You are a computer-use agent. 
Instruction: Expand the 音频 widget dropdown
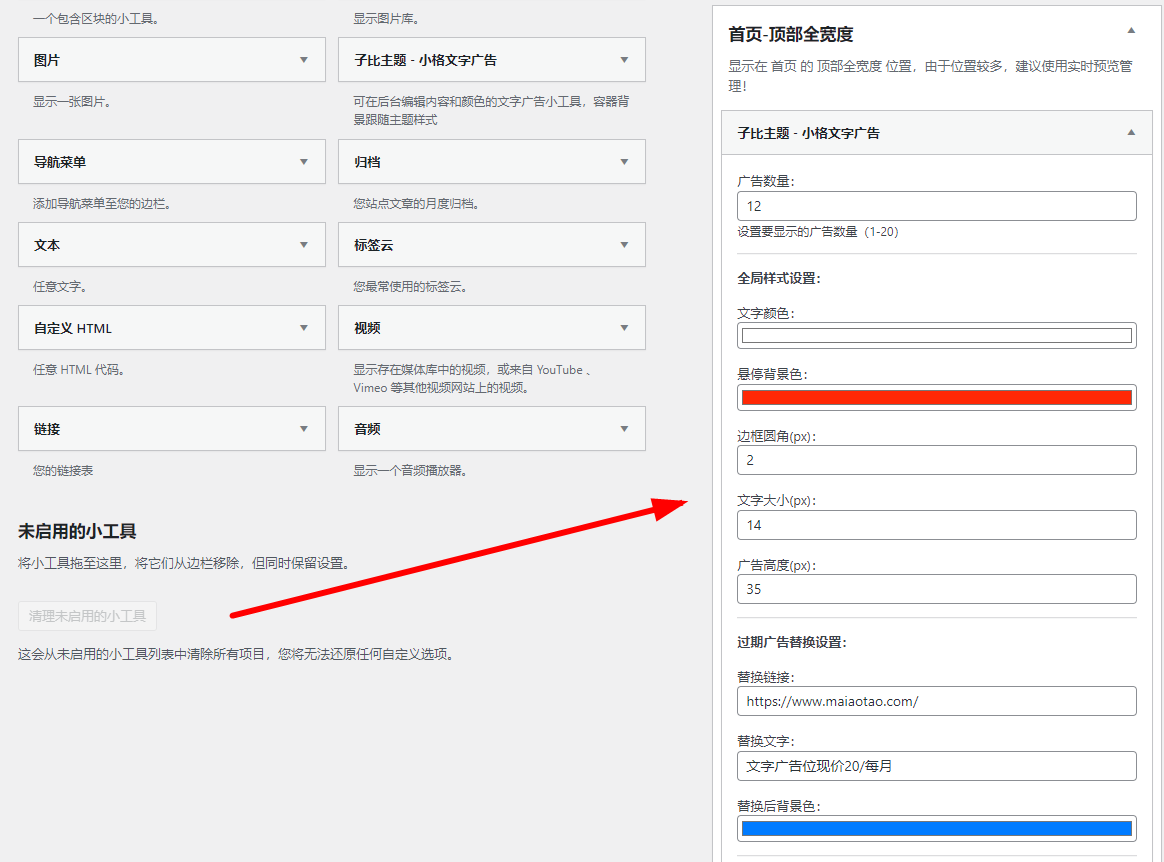[624, 428]
